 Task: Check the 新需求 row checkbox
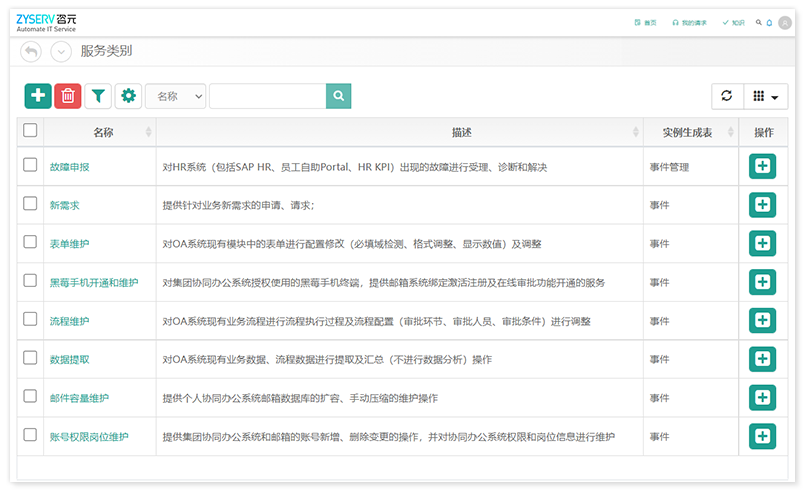pyautogui.click(x=30, y=203)
